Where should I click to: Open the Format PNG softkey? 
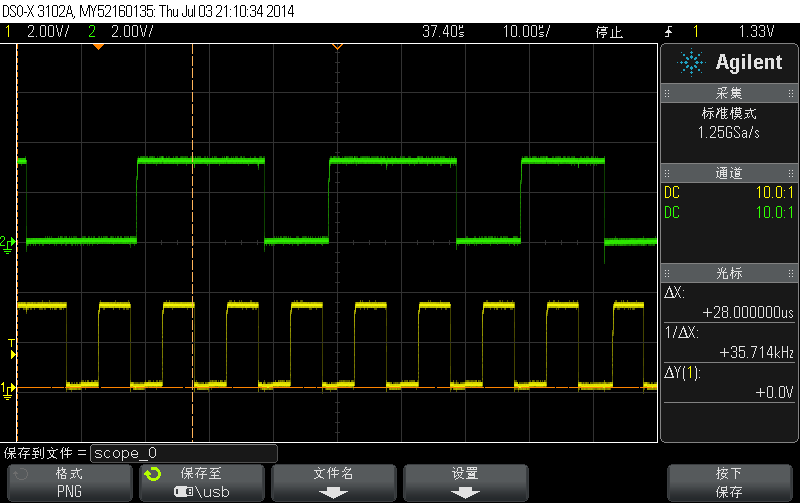[70, 483]
